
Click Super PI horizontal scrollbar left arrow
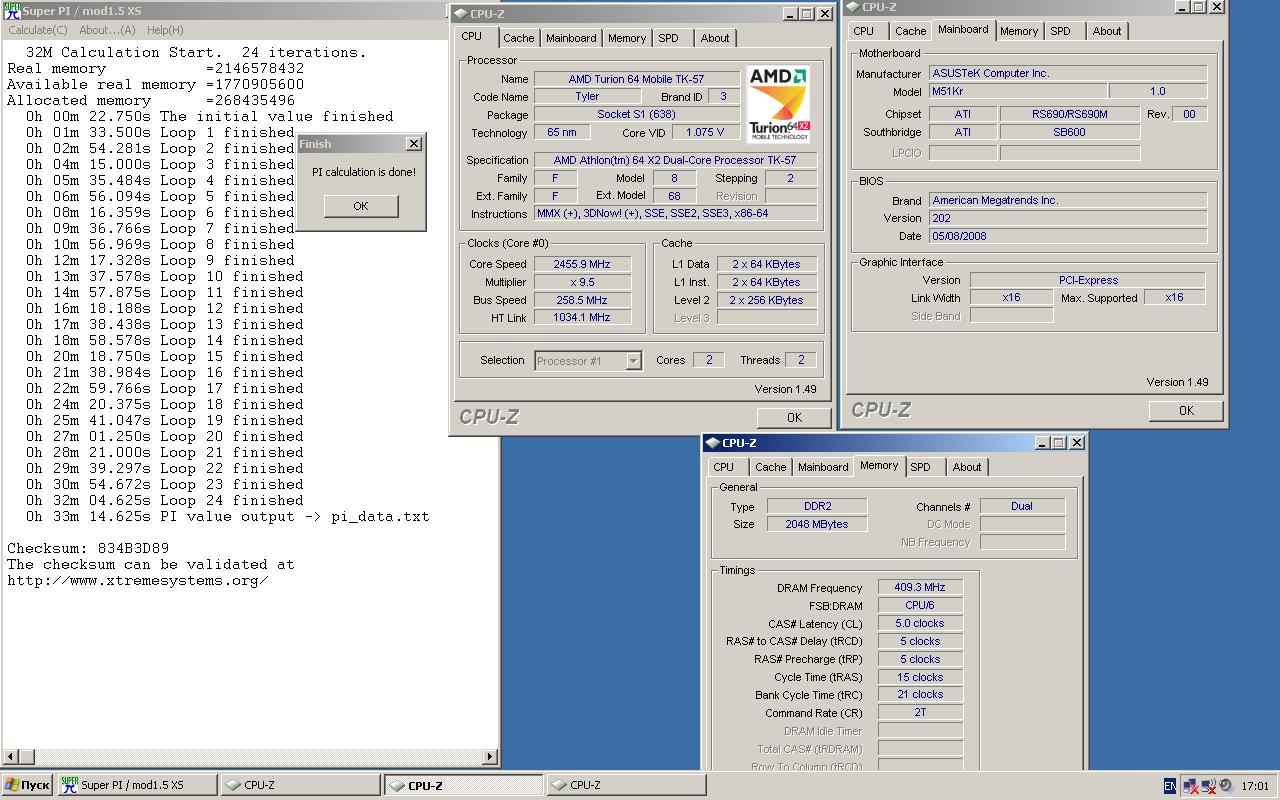click(10, 757)
